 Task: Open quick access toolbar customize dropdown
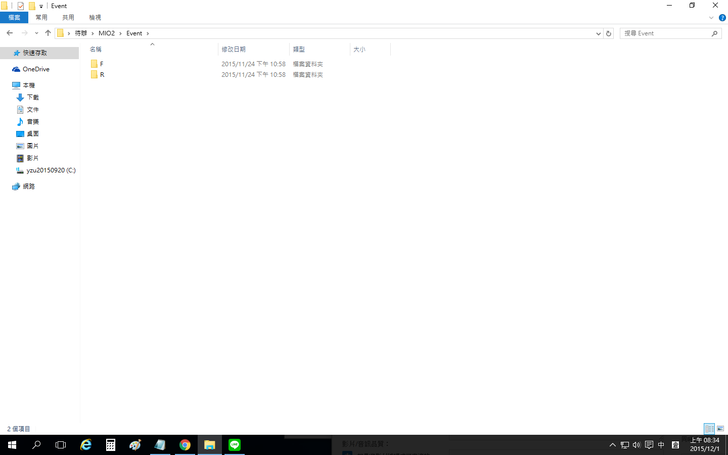tap(41, 6)
